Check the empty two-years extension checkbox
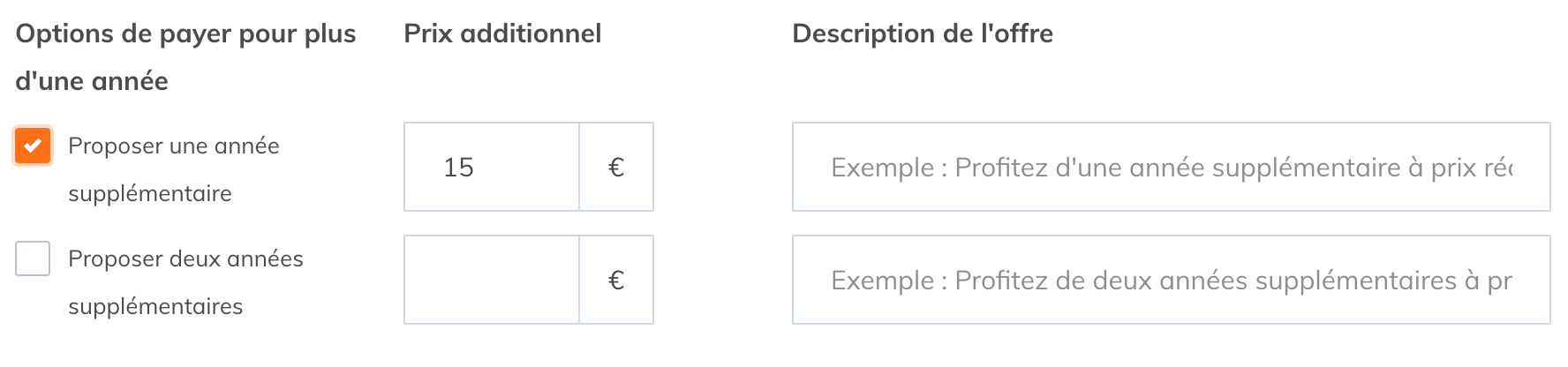 [33, 258]
